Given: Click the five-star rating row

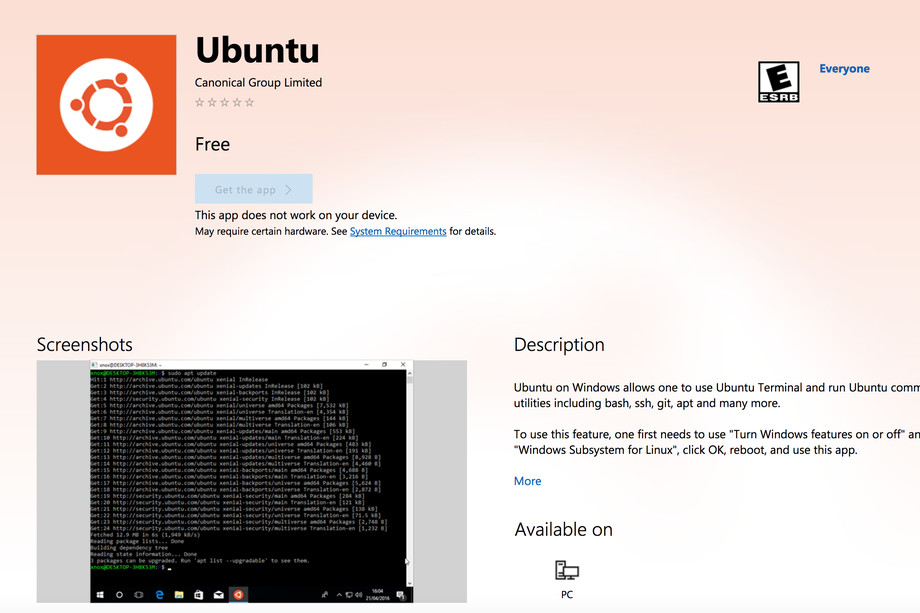Looking at the screenshot, I should pos(225,103).
